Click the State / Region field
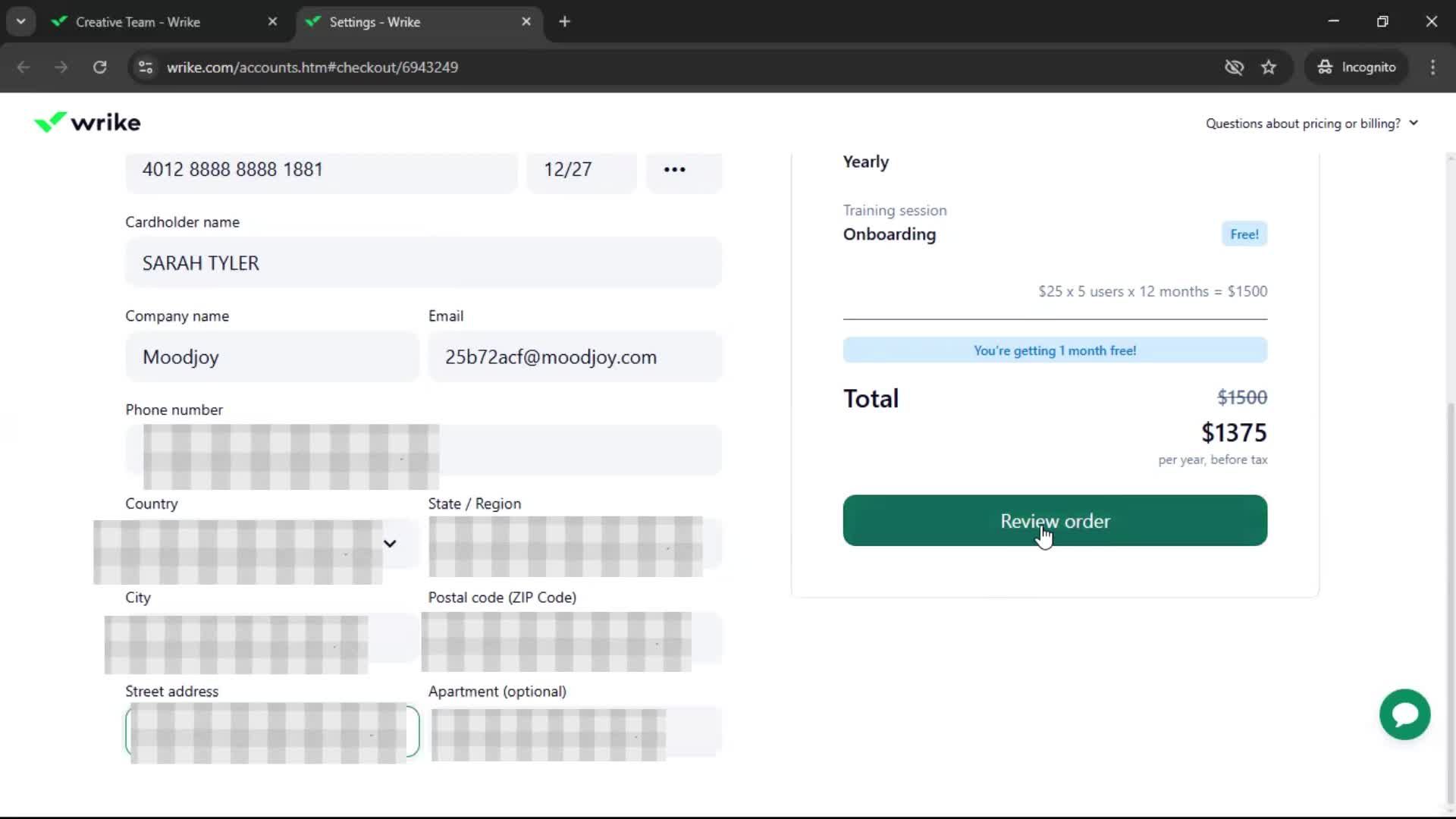Screen dimensions: 1456x819 pyautogui.click(x=575, y=544)
